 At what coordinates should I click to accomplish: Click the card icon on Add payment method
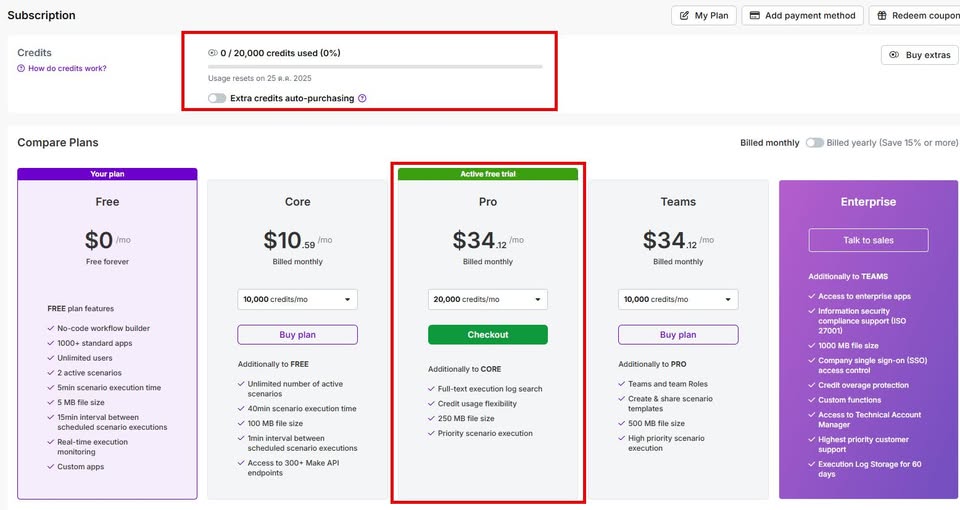tap(755, 16)
